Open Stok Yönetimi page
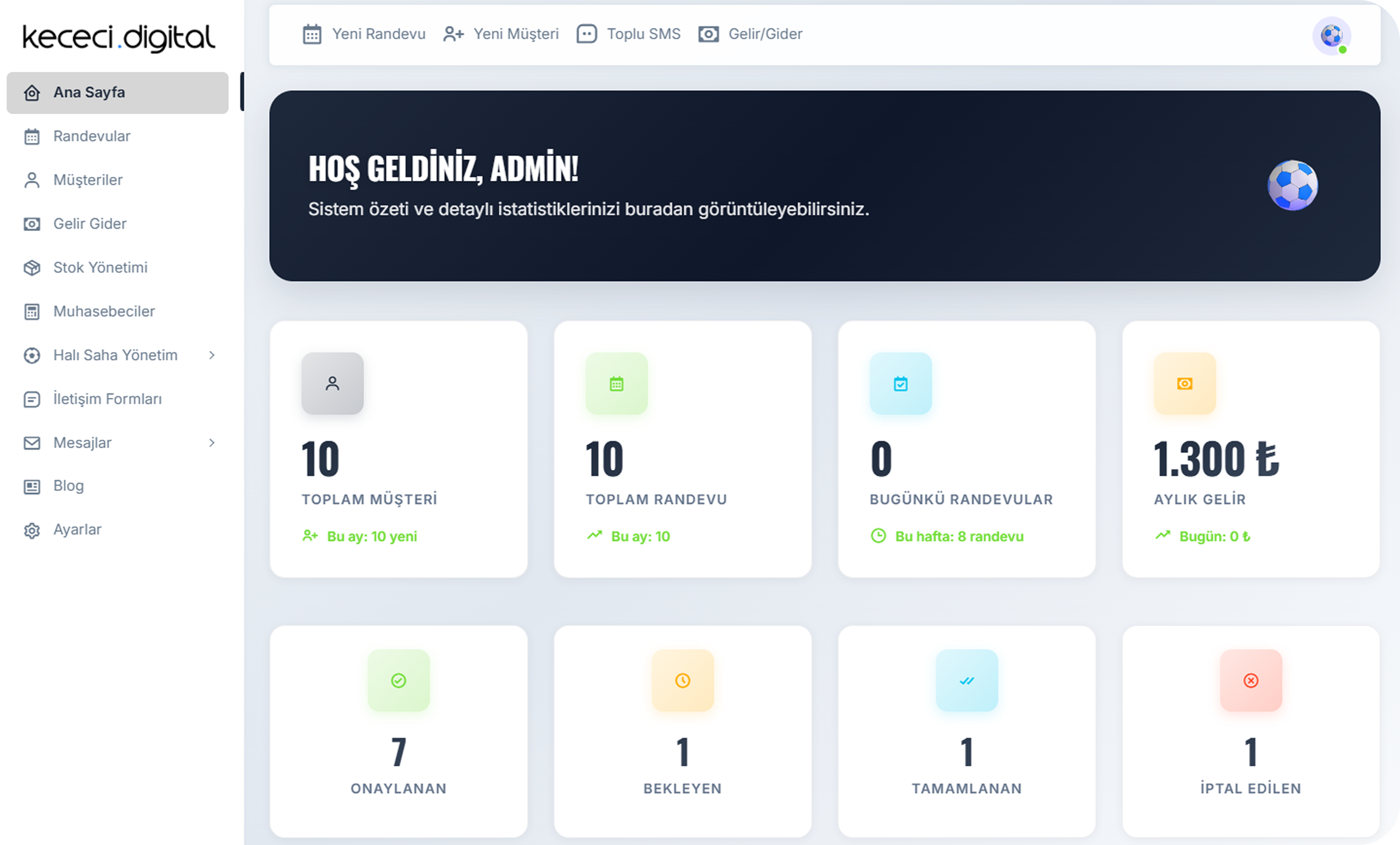The image size is (1400, 845). (117, 267)
